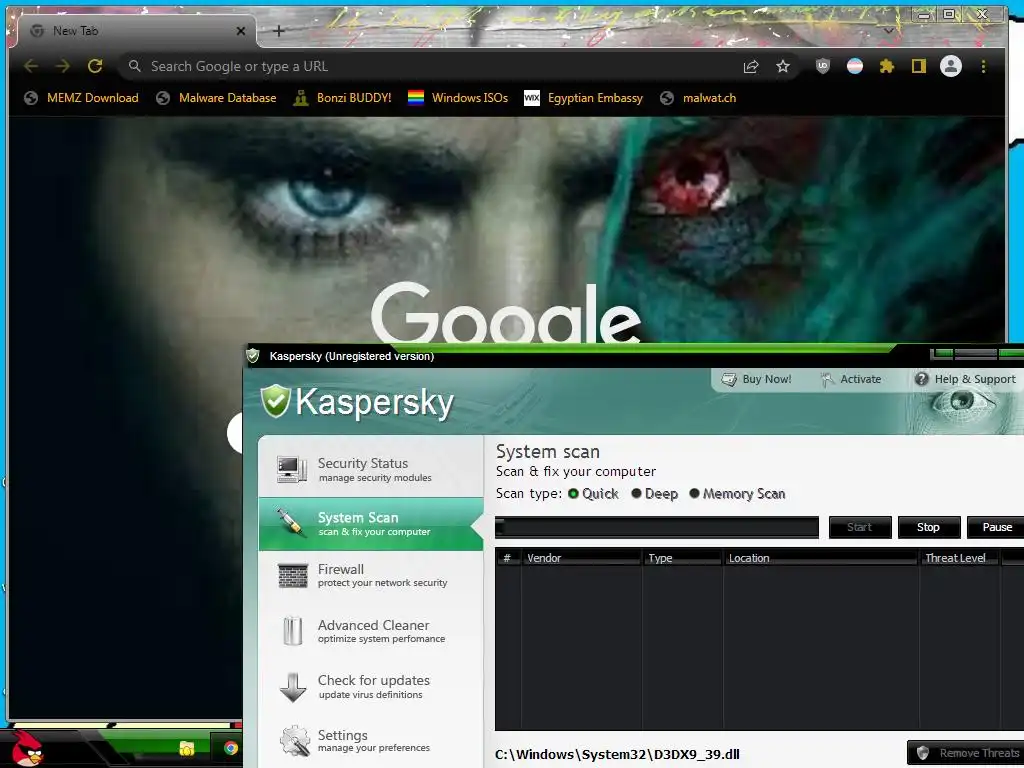Sort results by Type column
The width and height of the screenshot is (1024, 768).
click(682, 558)
